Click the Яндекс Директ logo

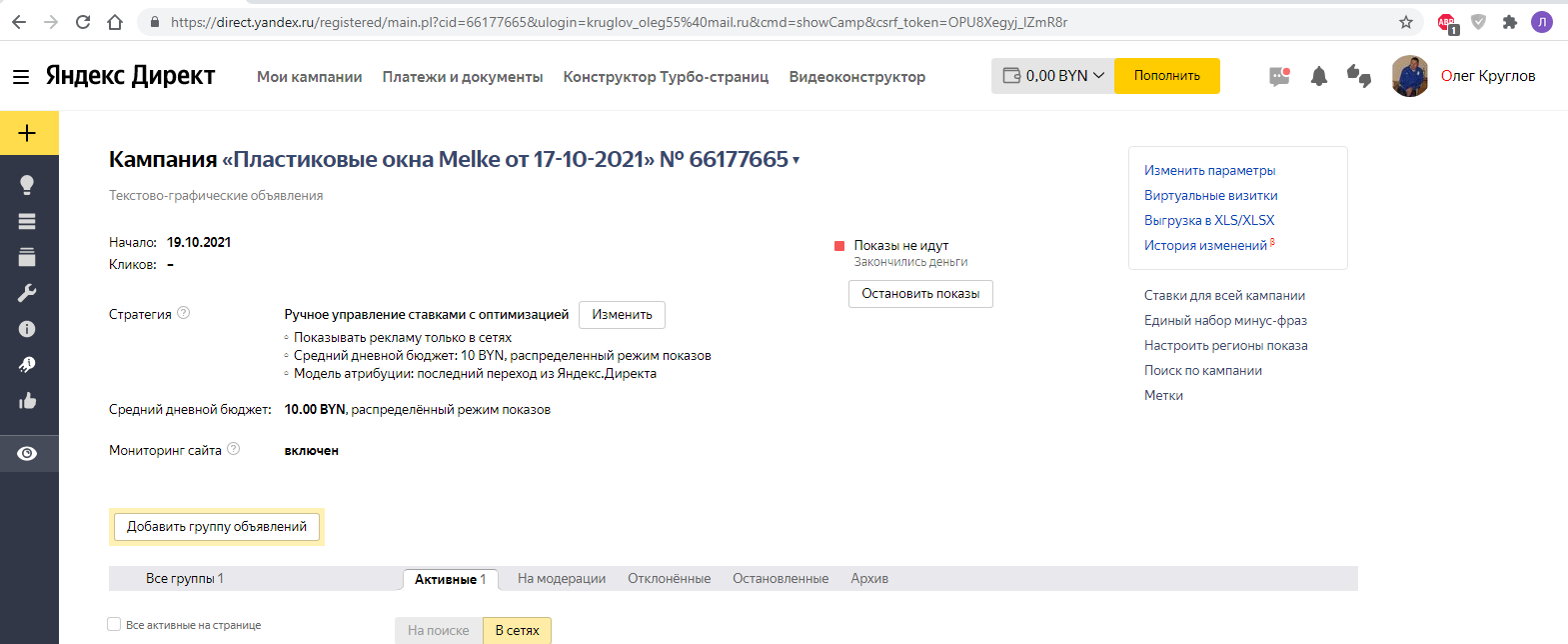pyautogui.click(x=131, y=76)
